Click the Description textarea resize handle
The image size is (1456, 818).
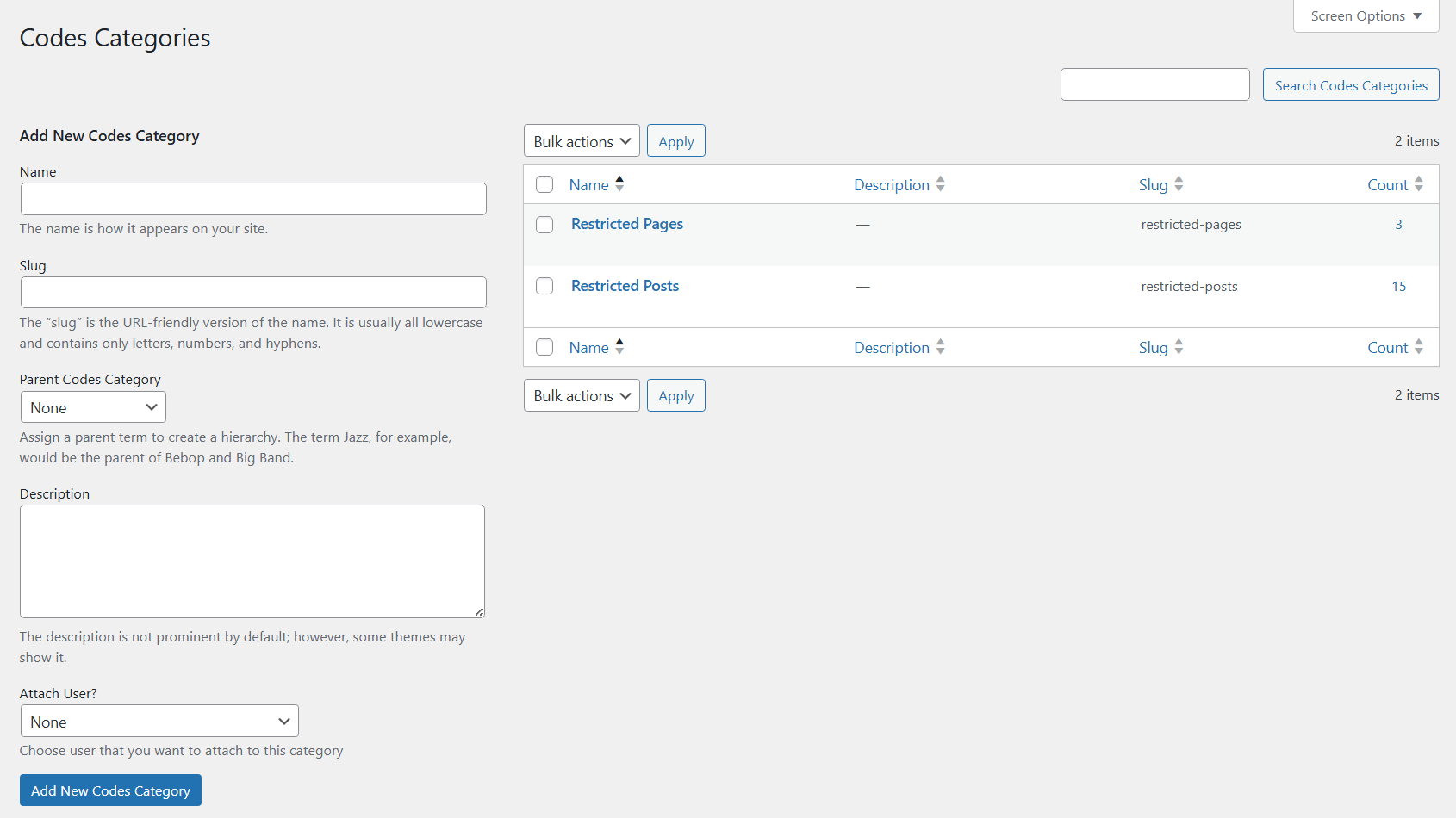pyautogui.click(x=479, y=611)
